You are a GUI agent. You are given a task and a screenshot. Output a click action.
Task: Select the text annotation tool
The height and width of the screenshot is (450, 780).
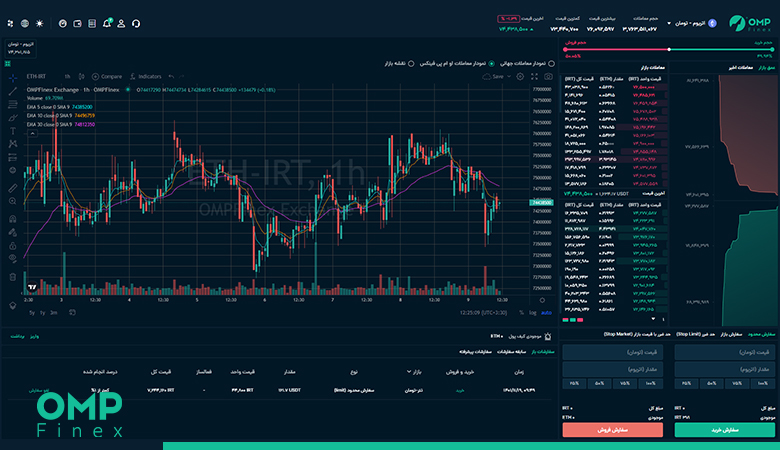click(x=13, y=131)
